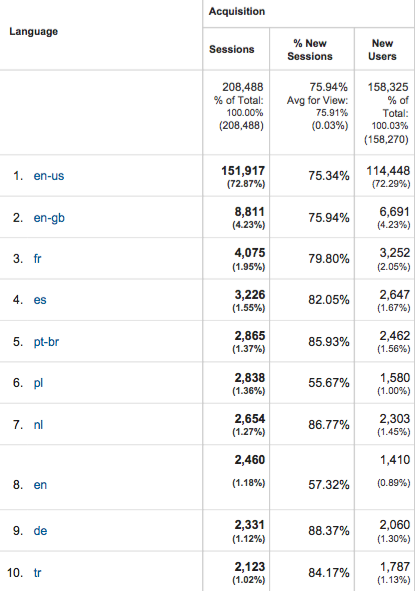Select the fr language row link

click(37, 259)
